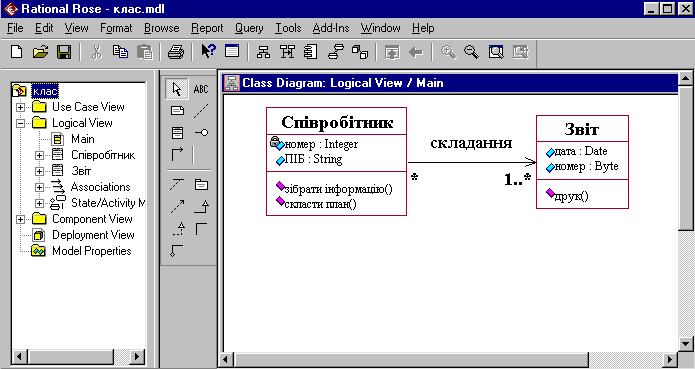Create a new model with New icon

(16, 52)
